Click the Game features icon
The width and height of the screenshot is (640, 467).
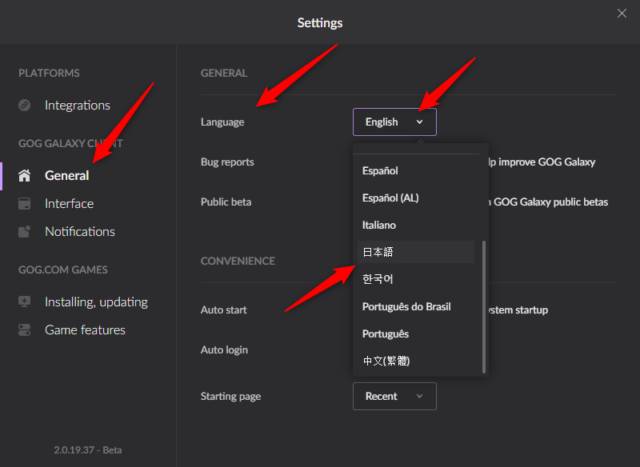[x=25, y=330]
